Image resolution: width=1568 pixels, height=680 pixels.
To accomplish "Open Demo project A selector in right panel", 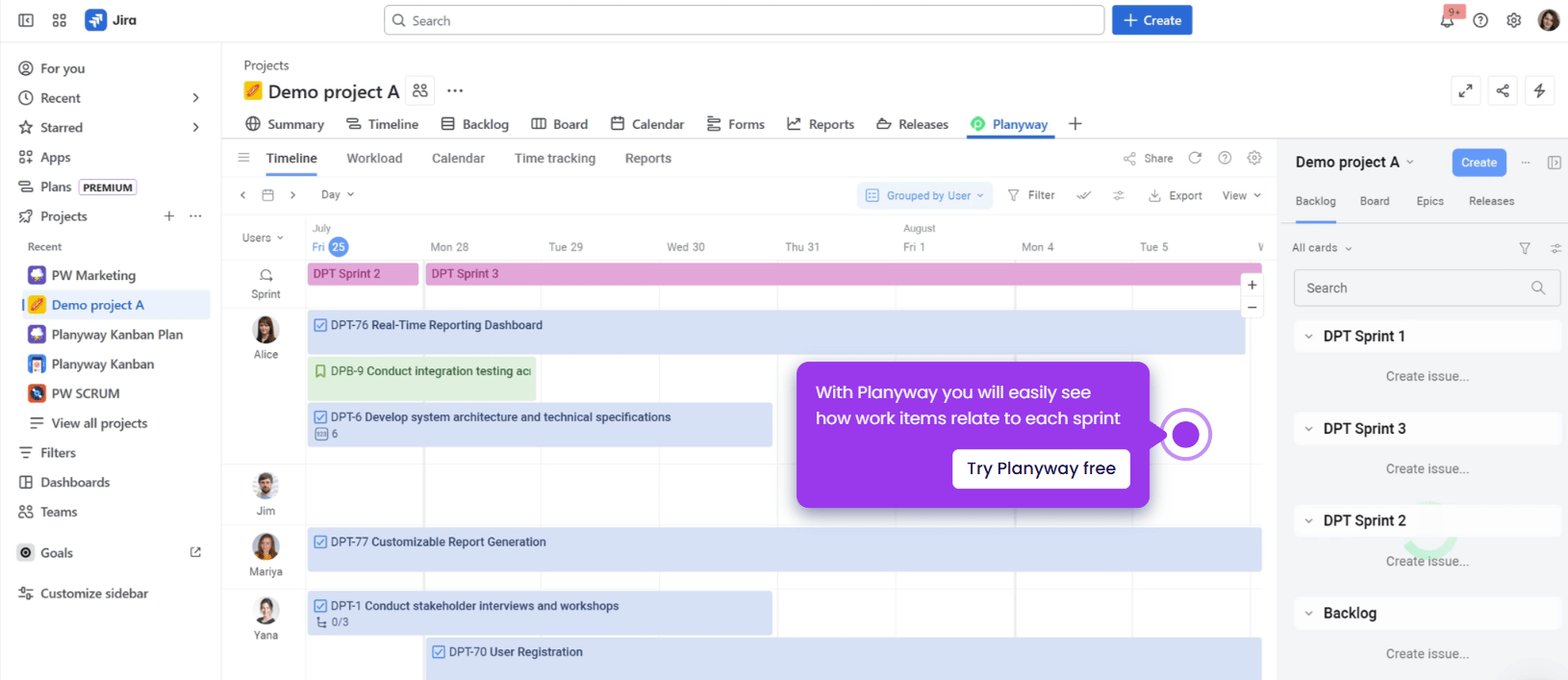I will click(x=1354, y=163).
